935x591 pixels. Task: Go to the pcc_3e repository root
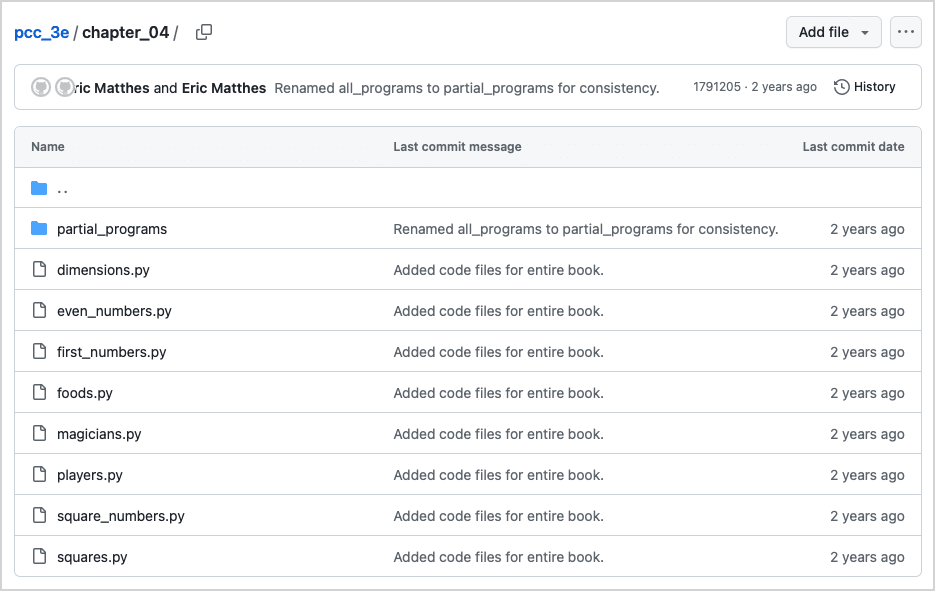[41, 31]
